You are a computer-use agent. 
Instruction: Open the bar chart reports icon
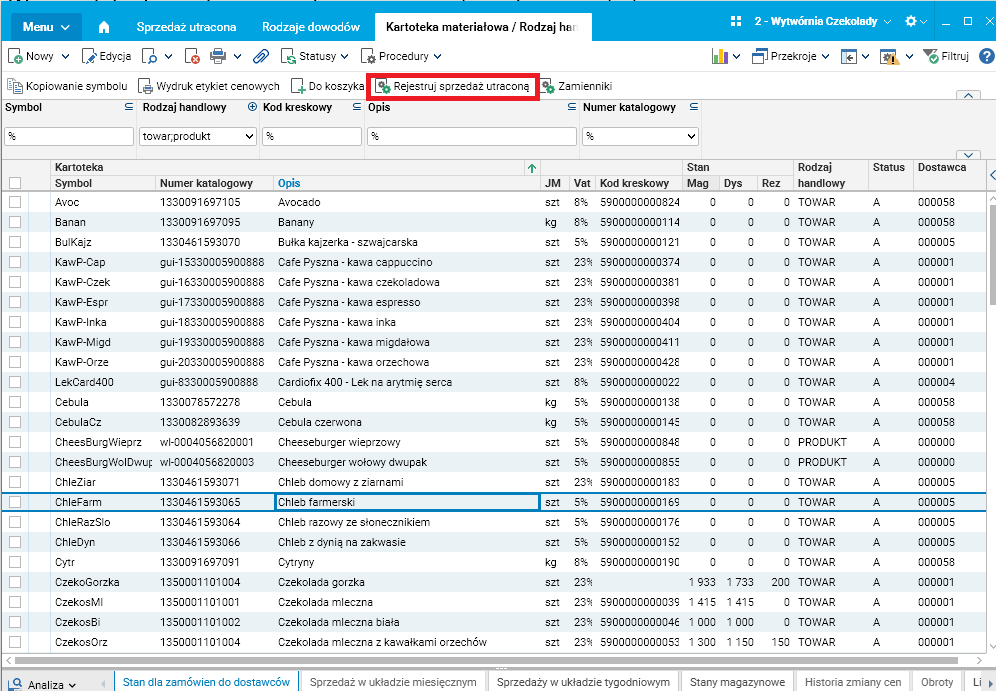point(719,57)
